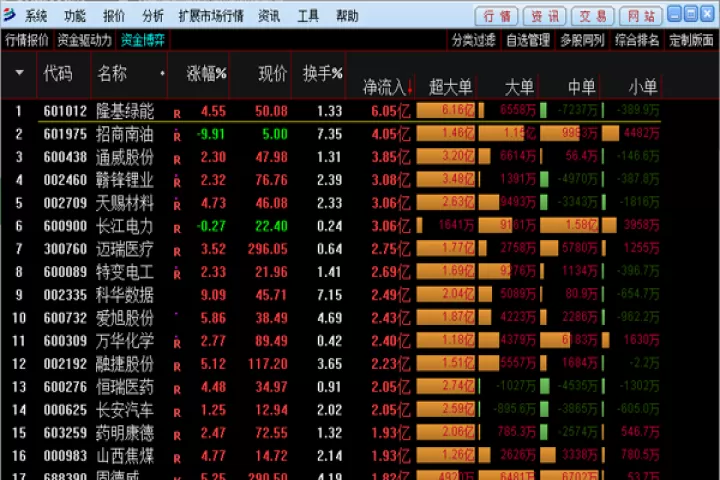Viewport: 720px width, 480px height.
Task: Switch to the 资金驱动力 tab
Action: tap(84, 40)
